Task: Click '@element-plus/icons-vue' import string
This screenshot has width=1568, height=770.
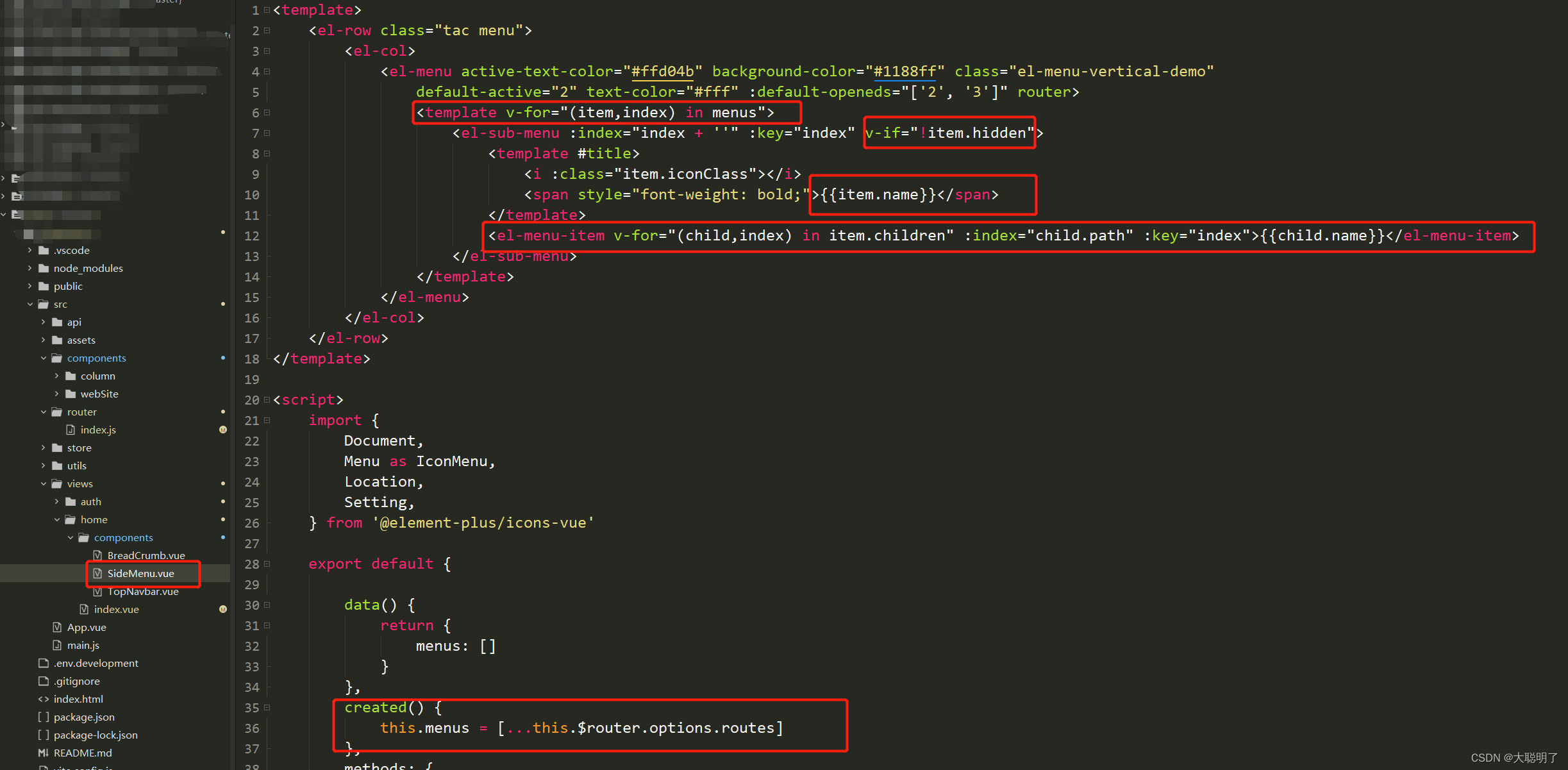Action: [x=483, y=523]
